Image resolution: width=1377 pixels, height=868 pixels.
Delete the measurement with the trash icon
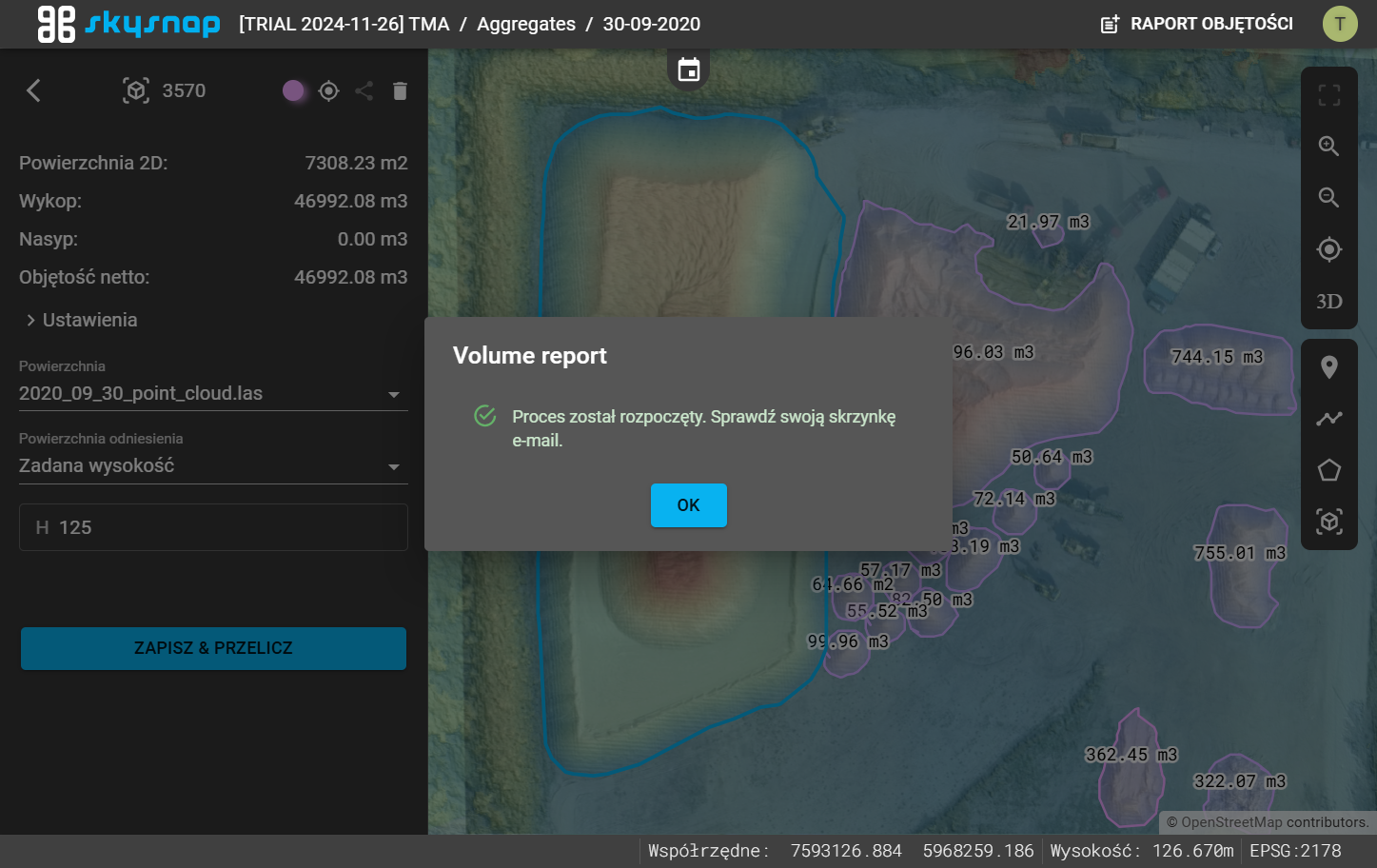pyautogui.click(x=400, y=90)
